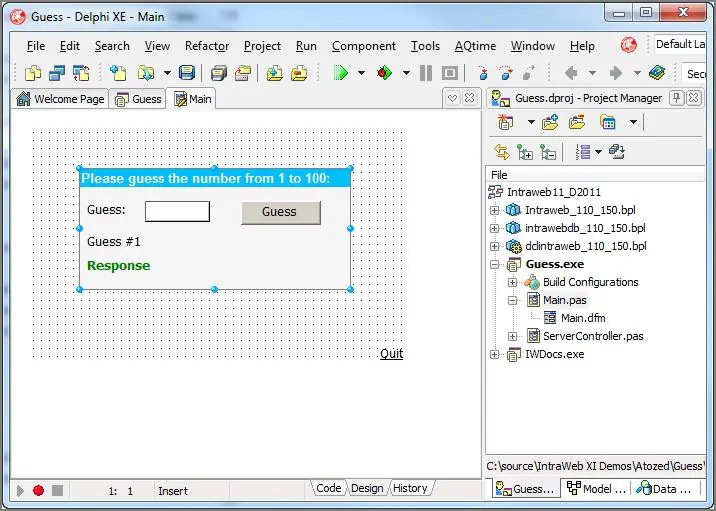Run the project with green arrow

click(341, 73)
